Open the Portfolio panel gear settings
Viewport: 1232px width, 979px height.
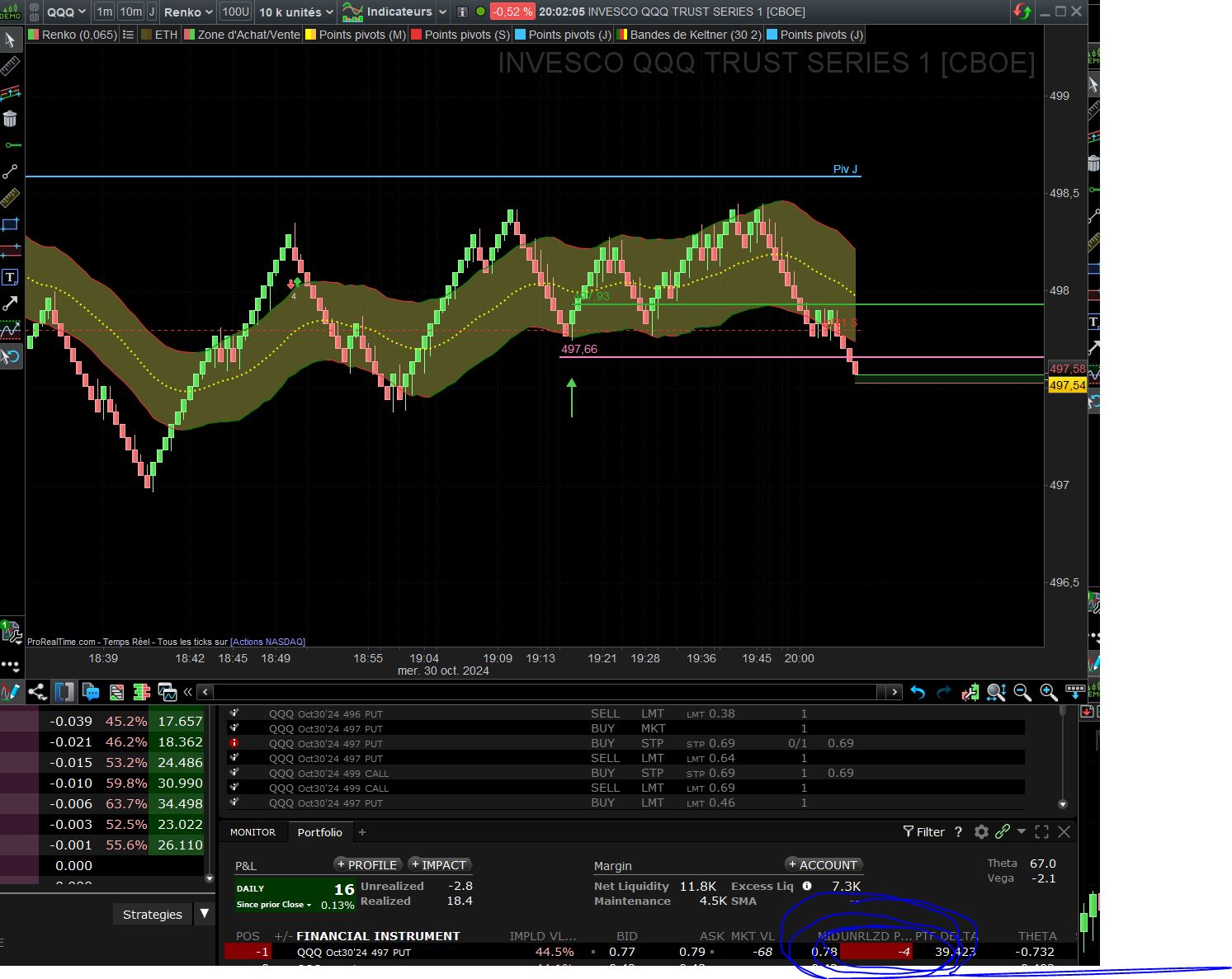tap(981, 831)
